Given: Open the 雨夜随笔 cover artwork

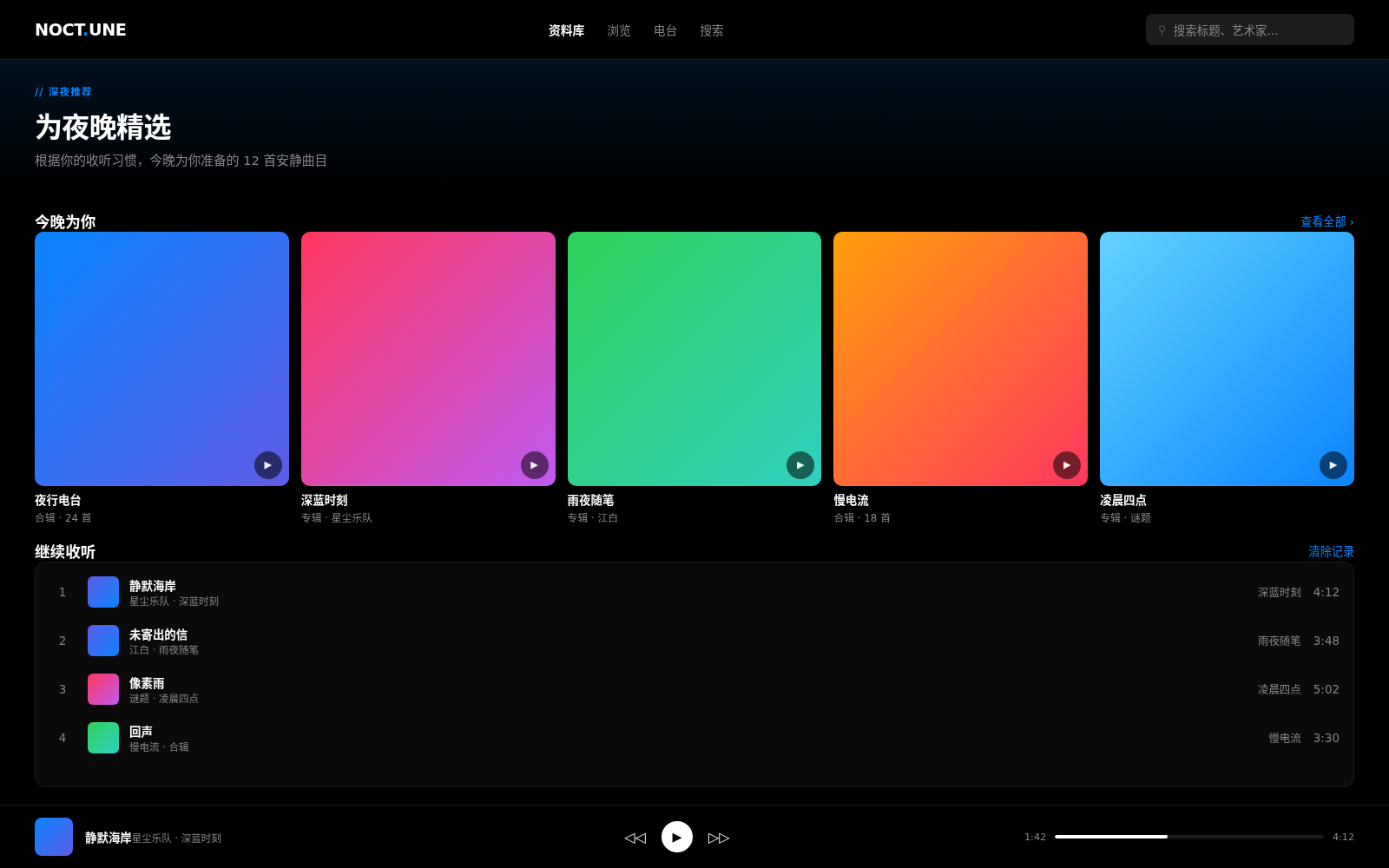Looking at the screenshot, I should (x=694, y=358).
